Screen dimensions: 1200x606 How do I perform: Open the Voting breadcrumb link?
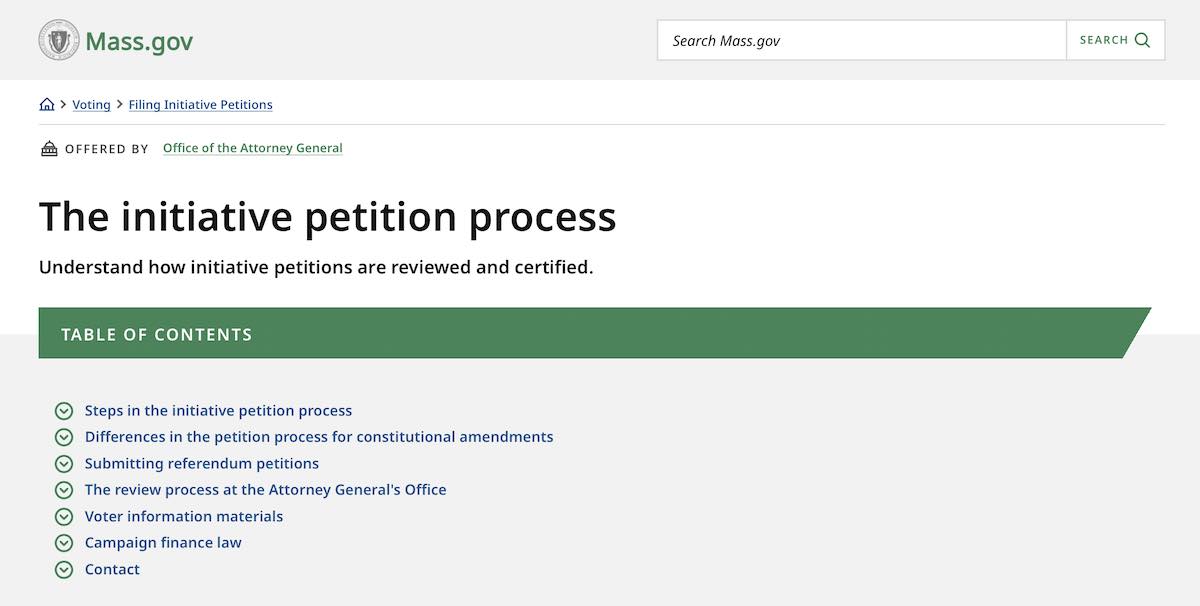[x=91, y=105]
